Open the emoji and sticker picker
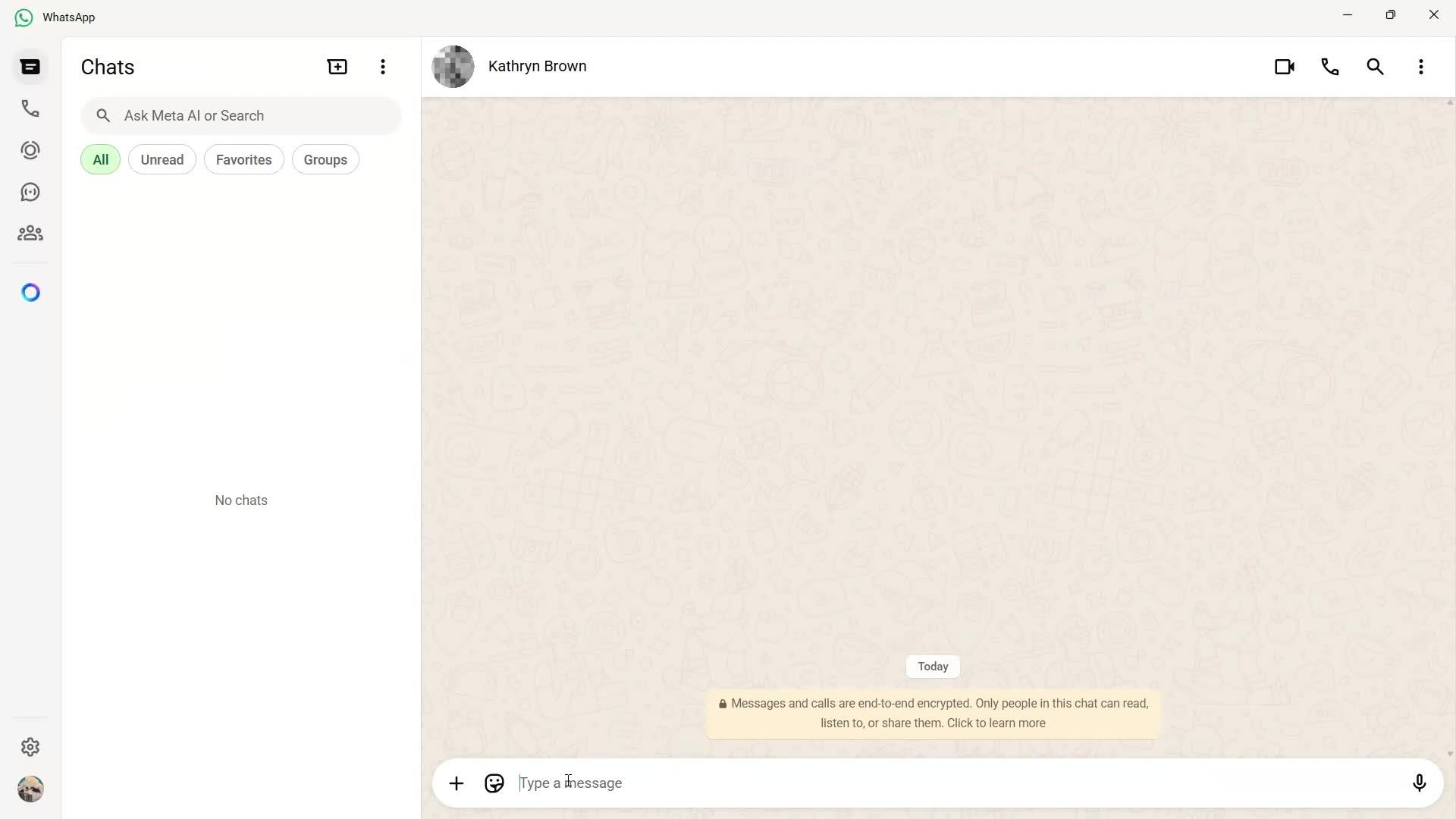This screenshot has width=1456, height=819. point(494,783)
